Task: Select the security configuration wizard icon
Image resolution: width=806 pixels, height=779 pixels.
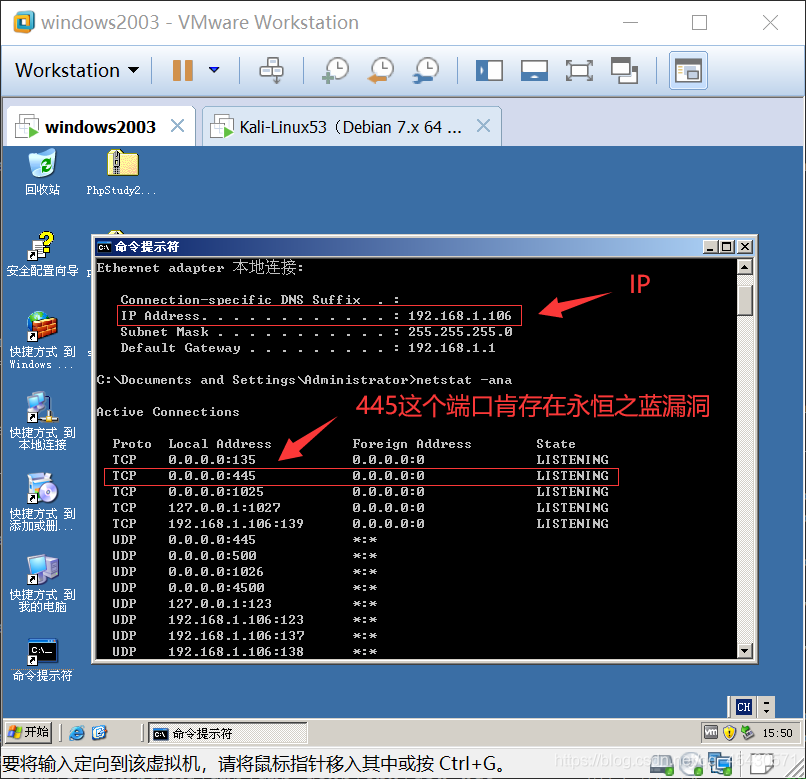Action: tap(42, 253)
